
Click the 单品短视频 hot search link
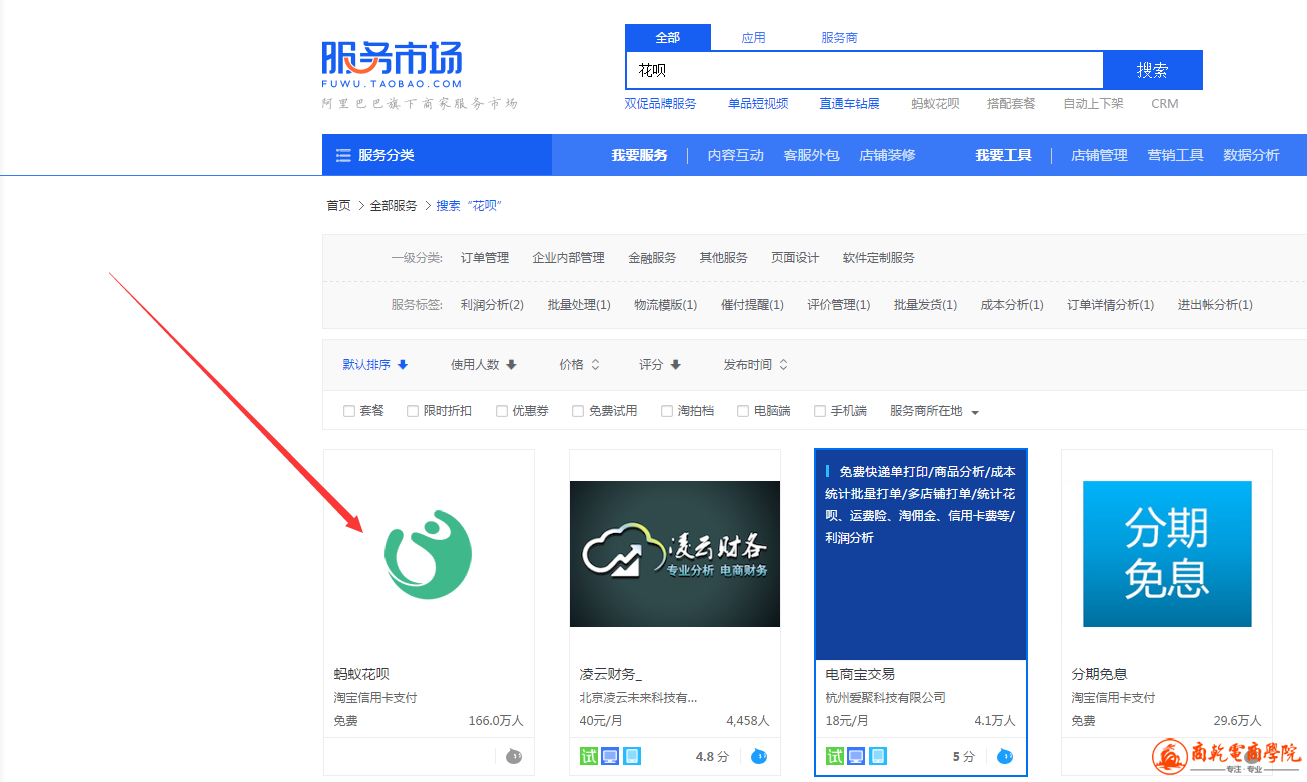pyautogui.click(x=758, y=103)
